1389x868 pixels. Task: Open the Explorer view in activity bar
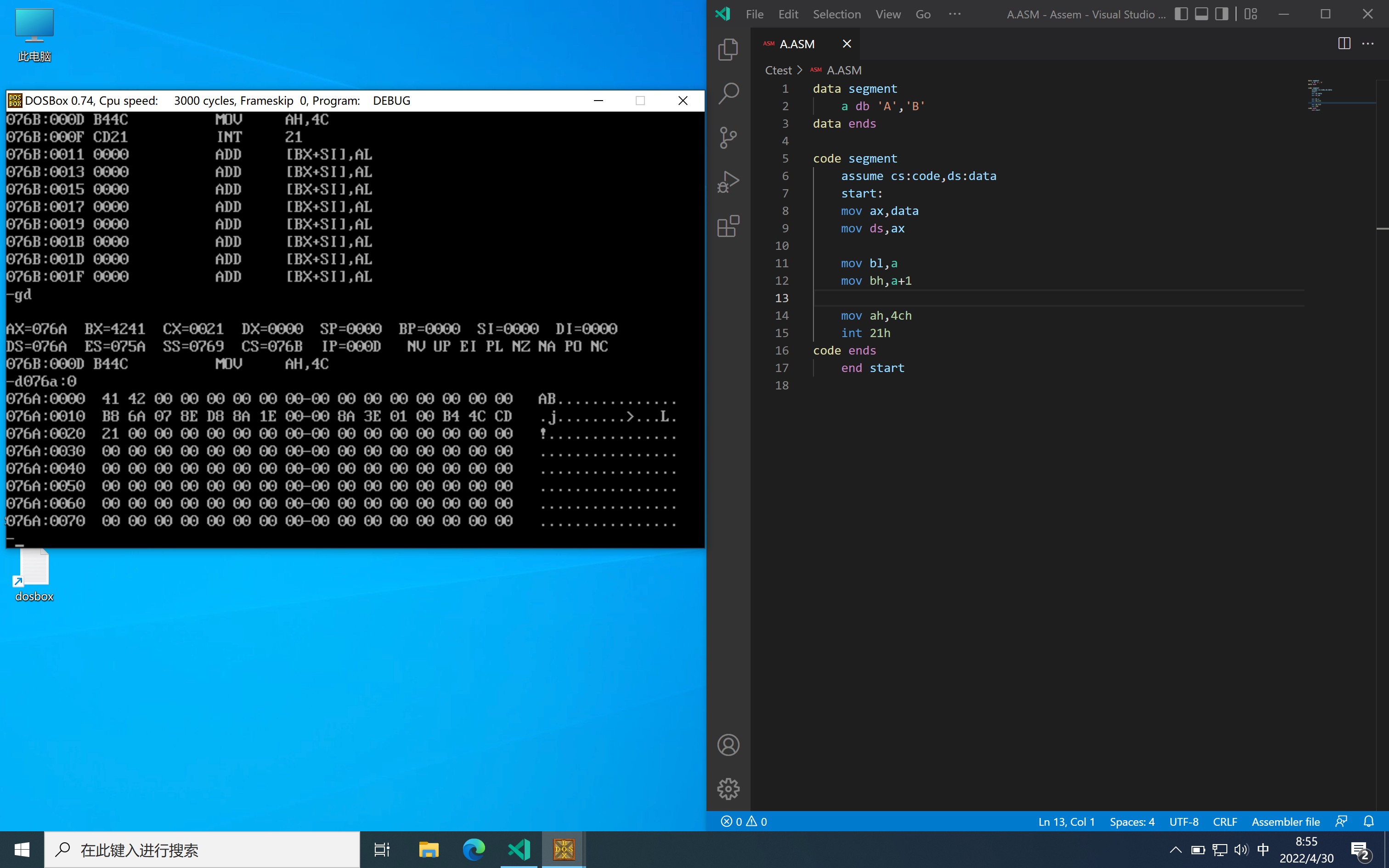tap(728, 50)
